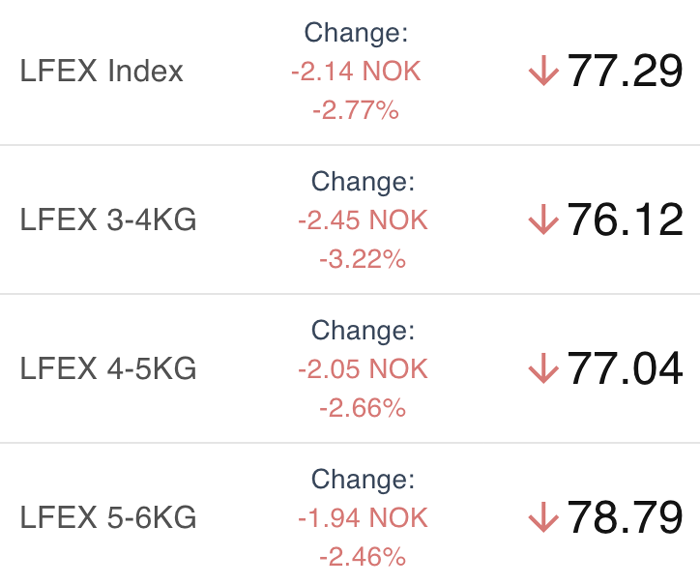Click the -2.45 NOK change value
Image resolution: width=700 pixels, height=585 pixels.
pos(362,220)
